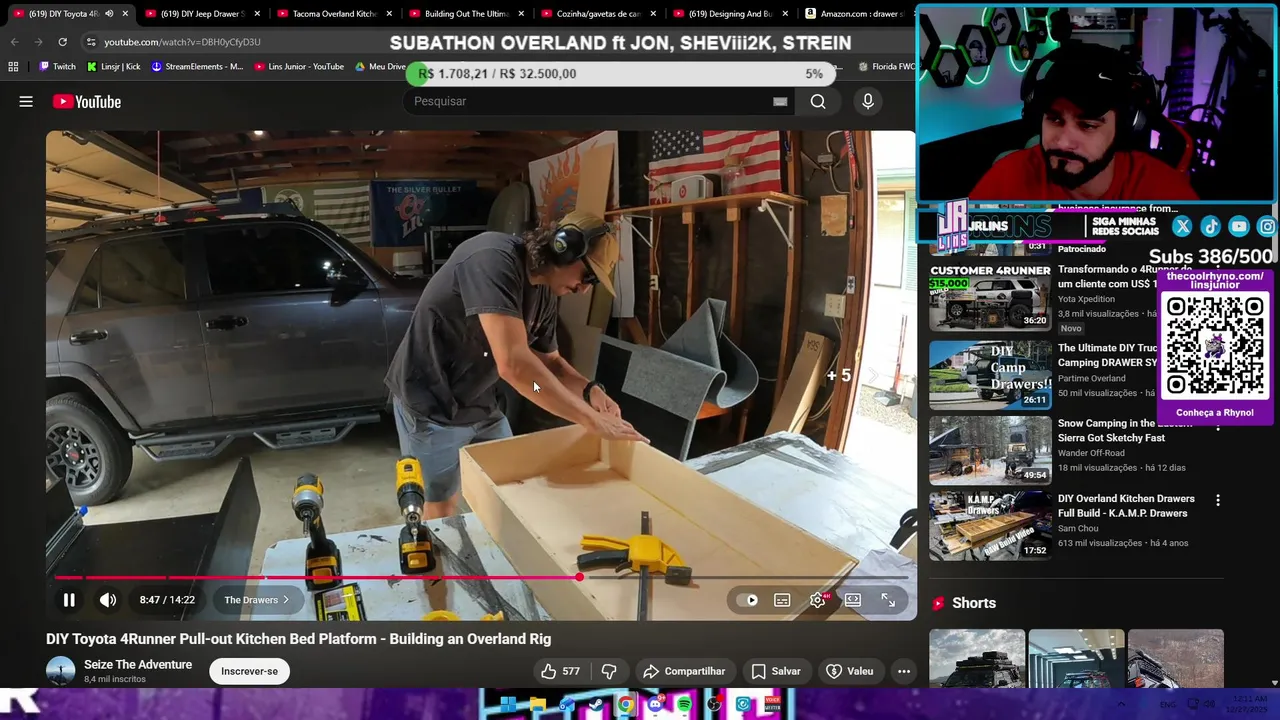Switch to the DIY Jeep Drawer tab
This screenshot has height=720, width=1280.
click(203, 14)
